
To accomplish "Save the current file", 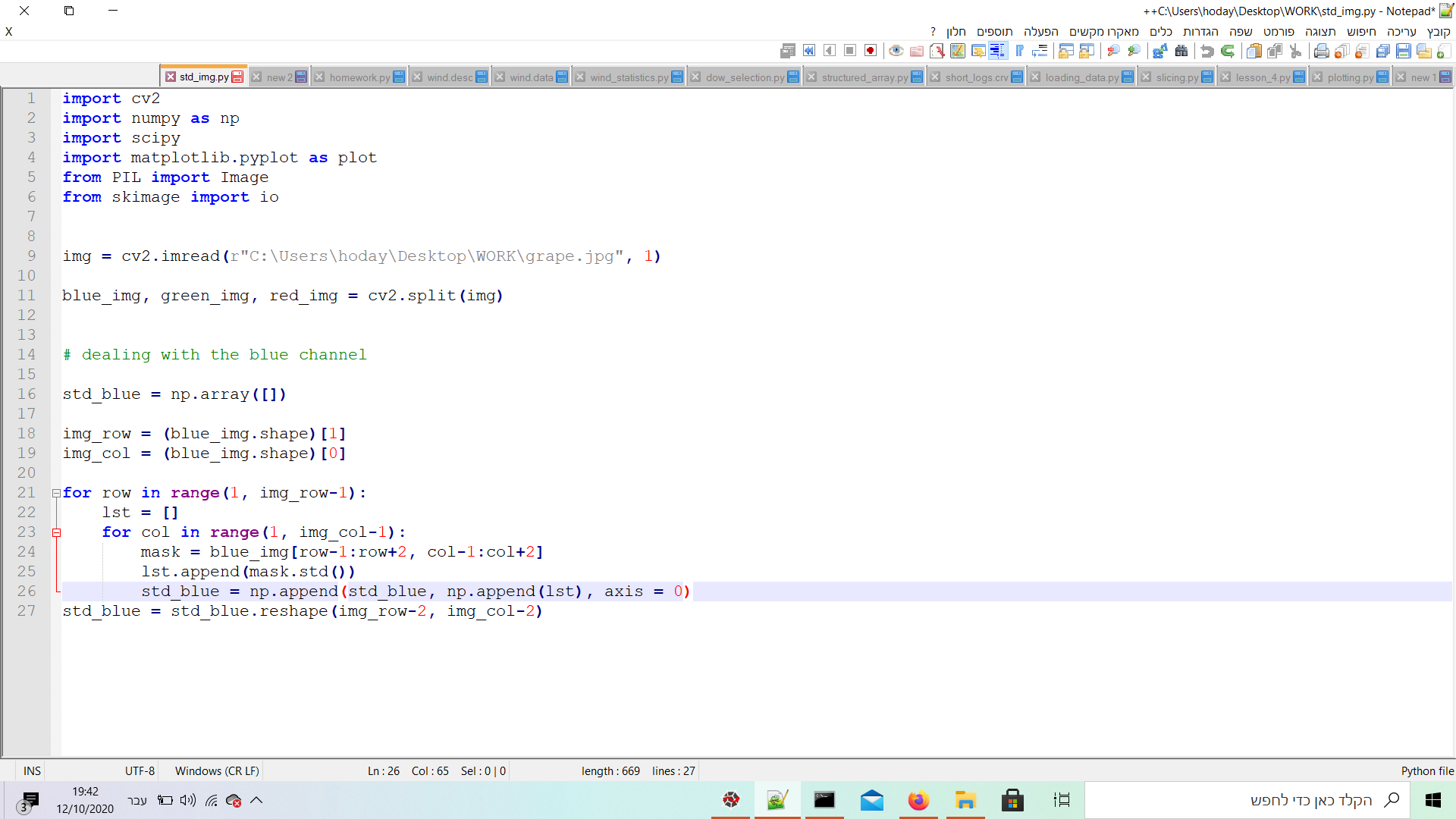I will pyautogui.click(x=1404, y=51).
